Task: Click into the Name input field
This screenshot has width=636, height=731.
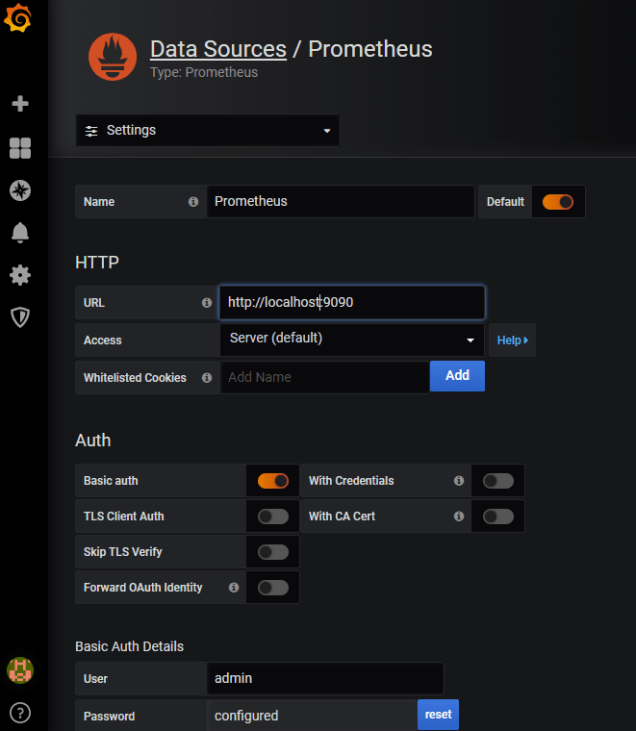Action: [x=340, y=201]
